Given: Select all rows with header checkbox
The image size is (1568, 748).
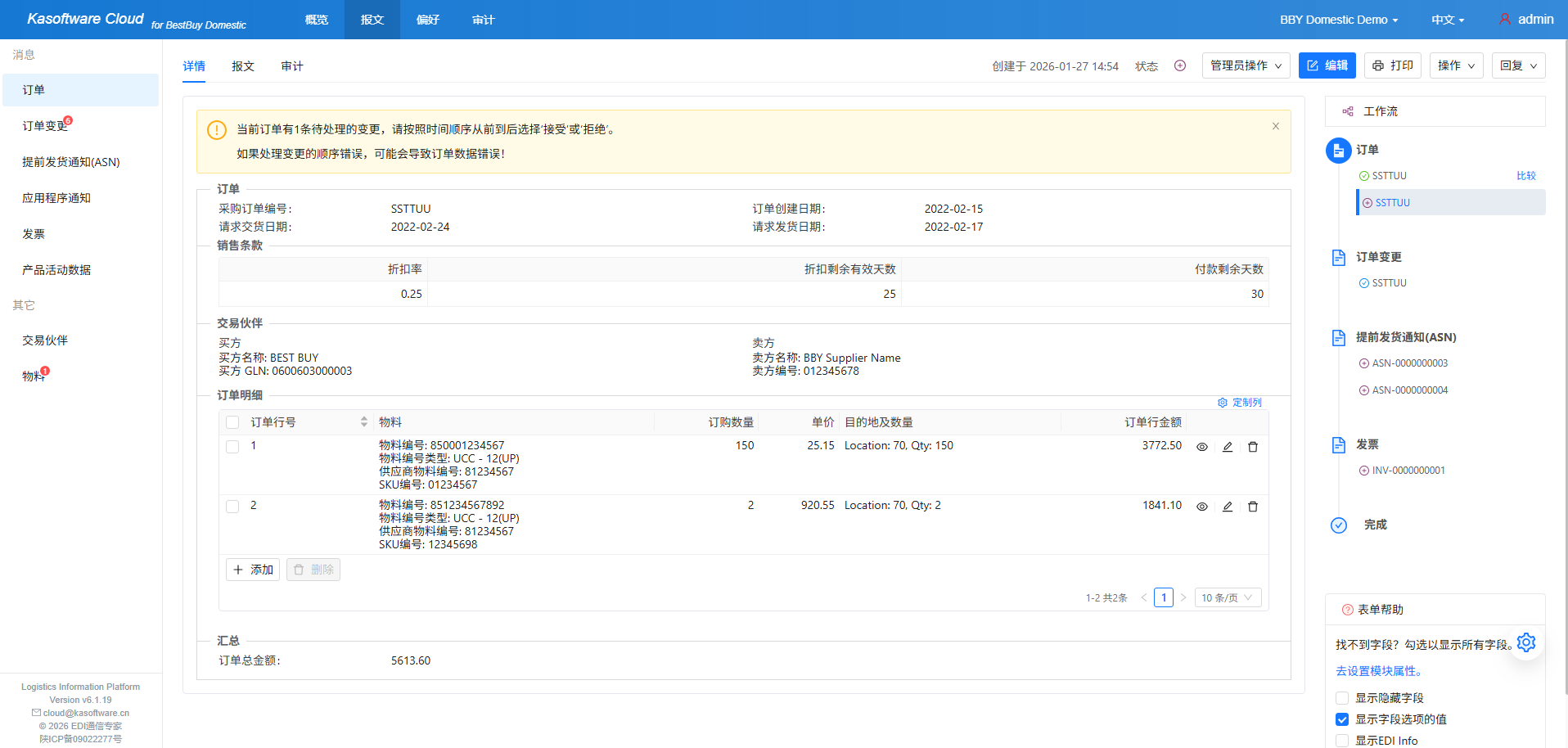Looking at the screenshot, I should click(232, 421).
